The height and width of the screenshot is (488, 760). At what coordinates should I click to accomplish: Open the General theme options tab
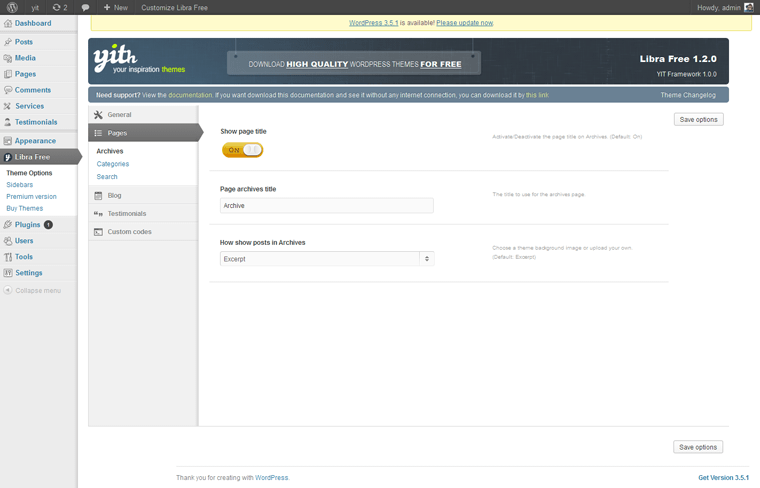point(143,114)
